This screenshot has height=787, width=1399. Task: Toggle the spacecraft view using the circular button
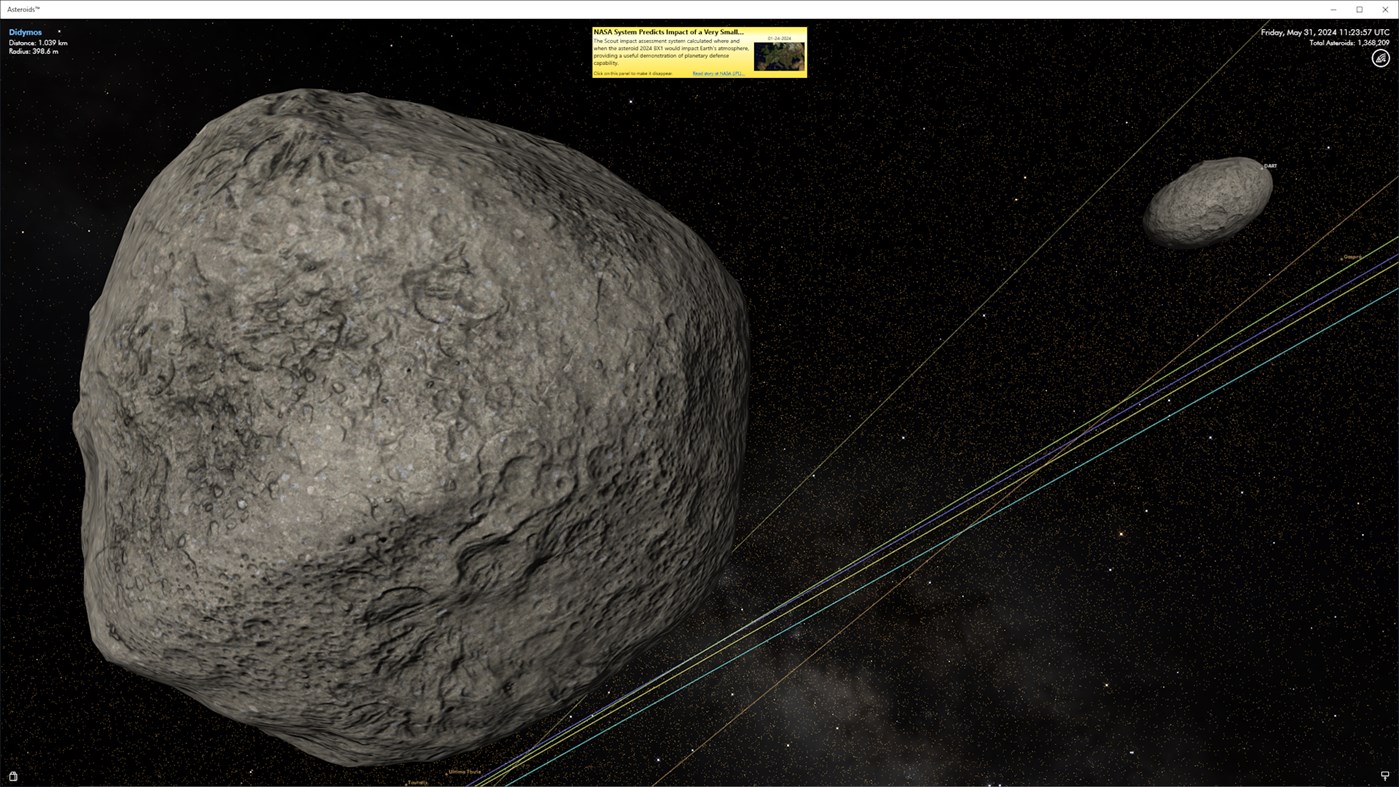point(1380,57)
